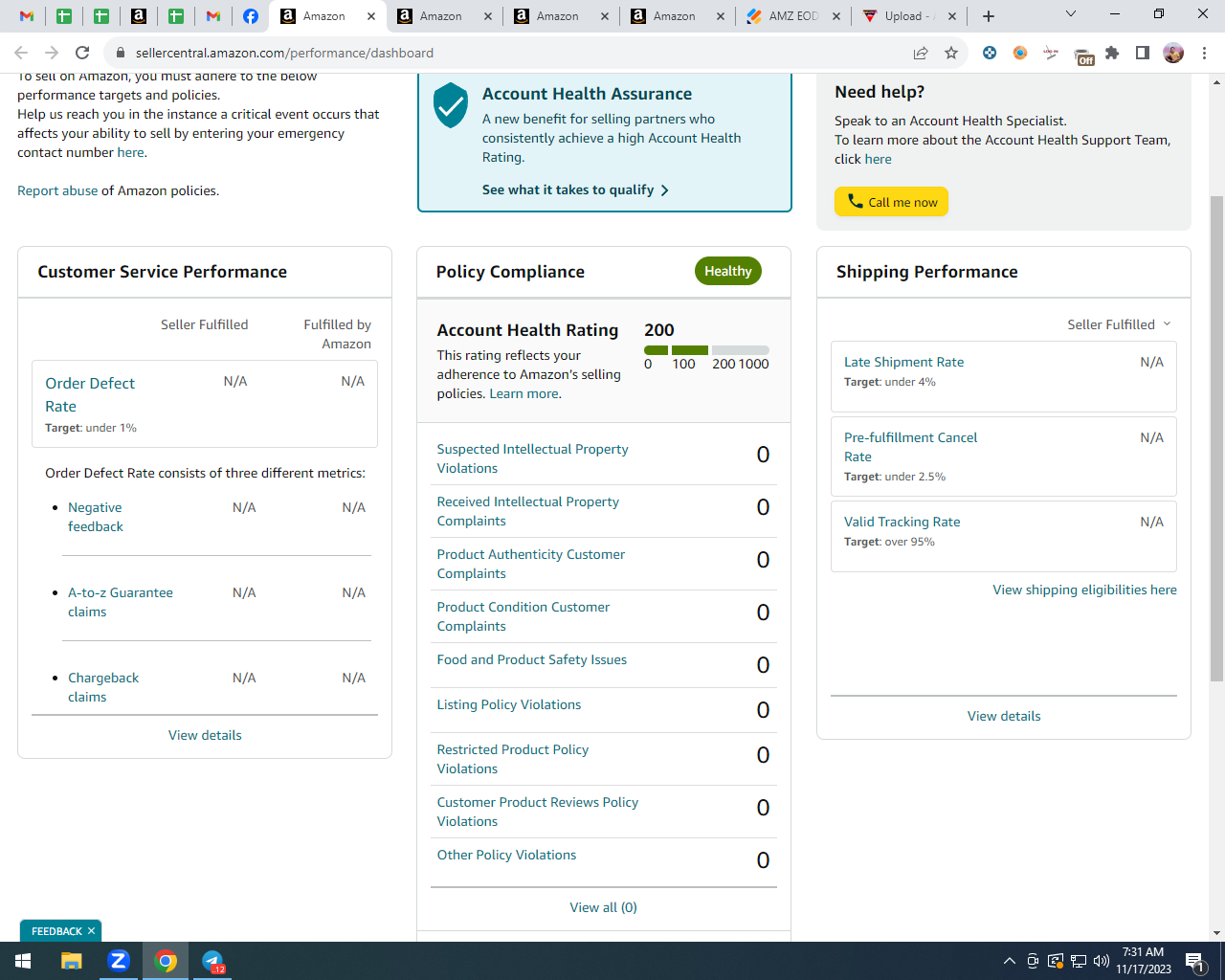The width and height of the screenshot is (1225, 980).
Task: Click the green Healthy status badge
Action: pyautogui.click(x=728, y=271)
